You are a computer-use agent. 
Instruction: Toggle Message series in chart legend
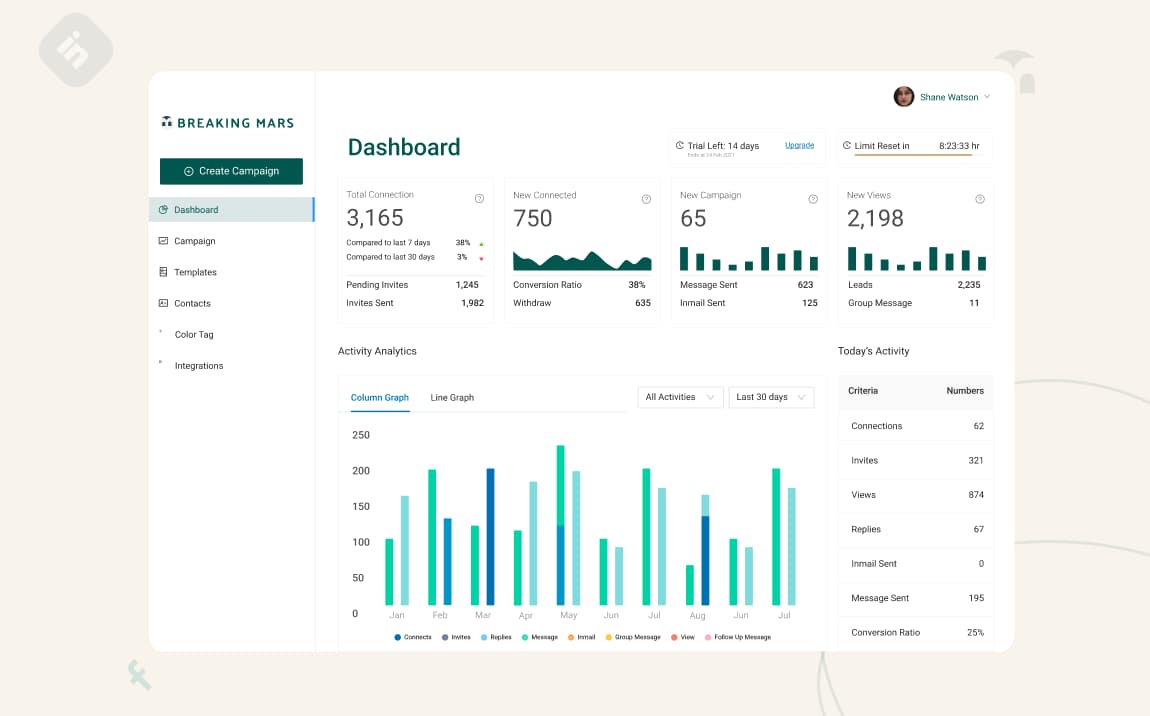point(540,637)
